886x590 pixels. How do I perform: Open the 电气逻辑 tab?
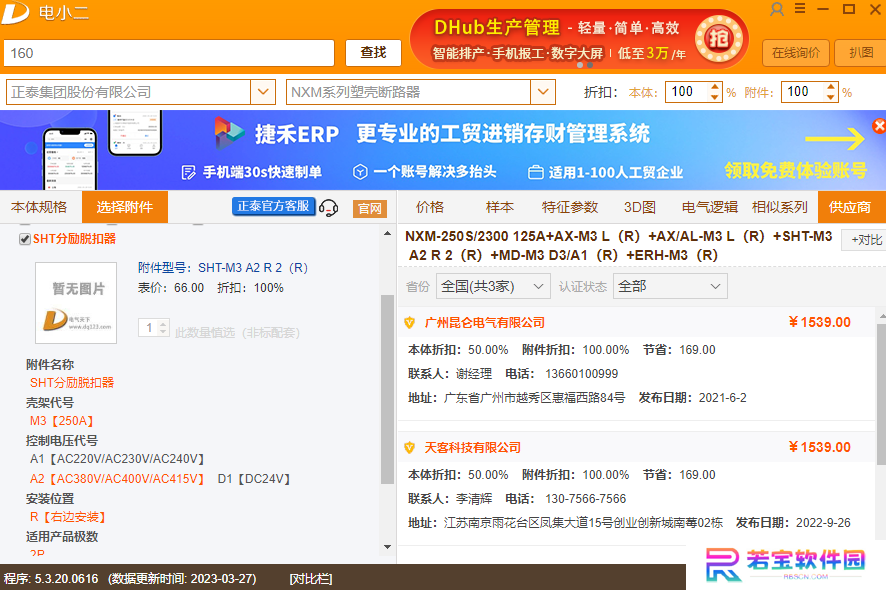pyautogui.click(x=710, y=207)
